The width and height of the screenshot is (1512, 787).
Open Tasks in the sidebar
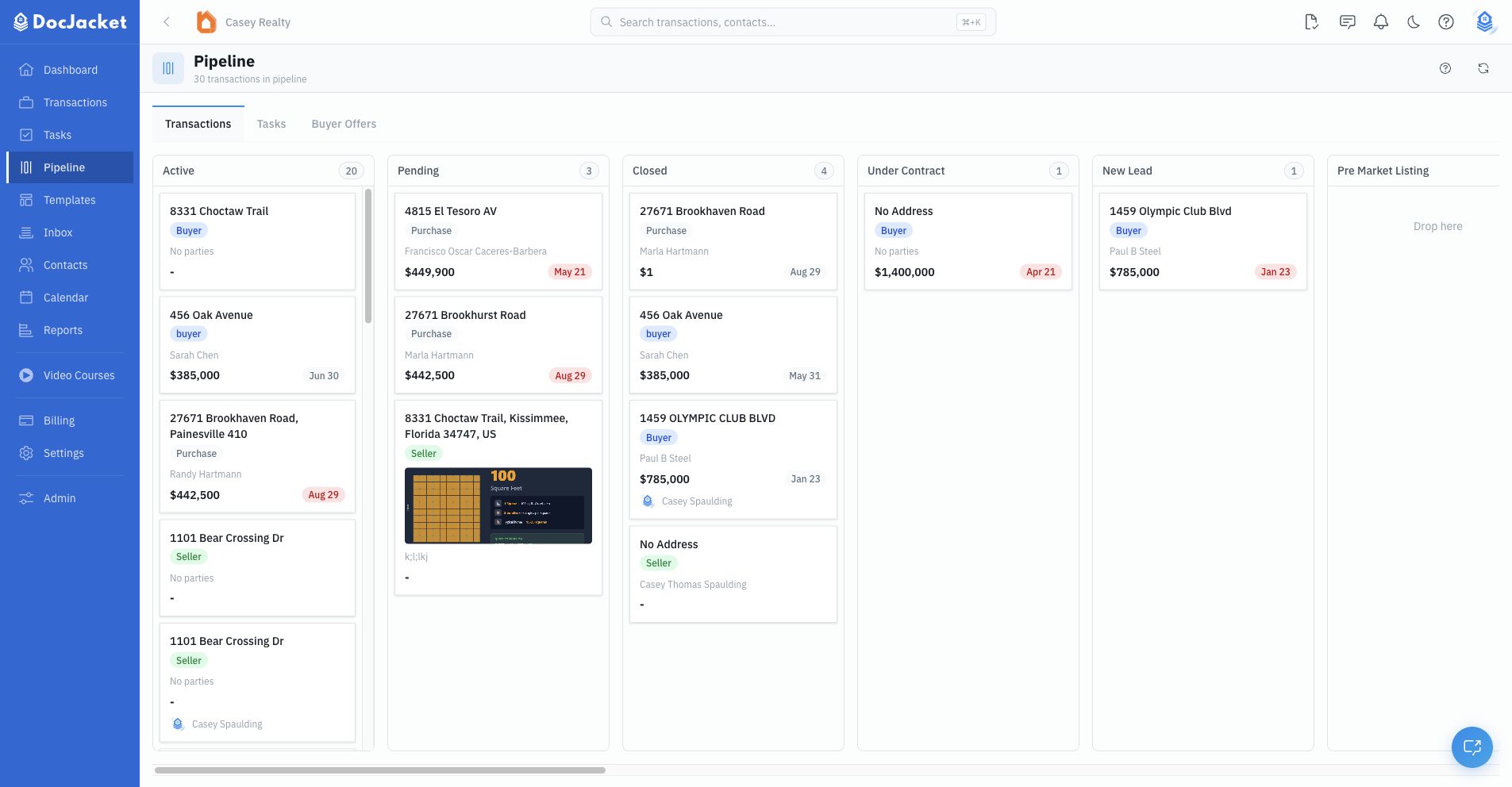[x=70, y=135]
